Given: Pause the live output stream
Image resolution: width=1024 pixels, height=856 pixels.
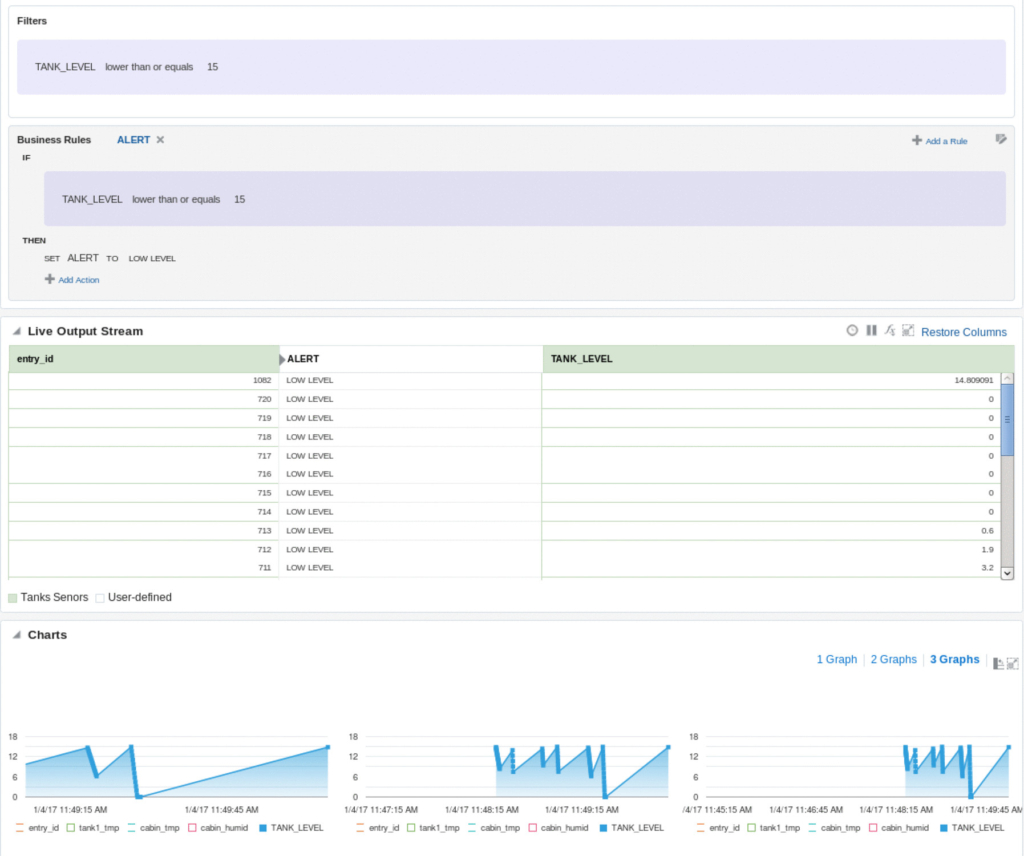Looking at the screenshot, I should click(871, 330).
